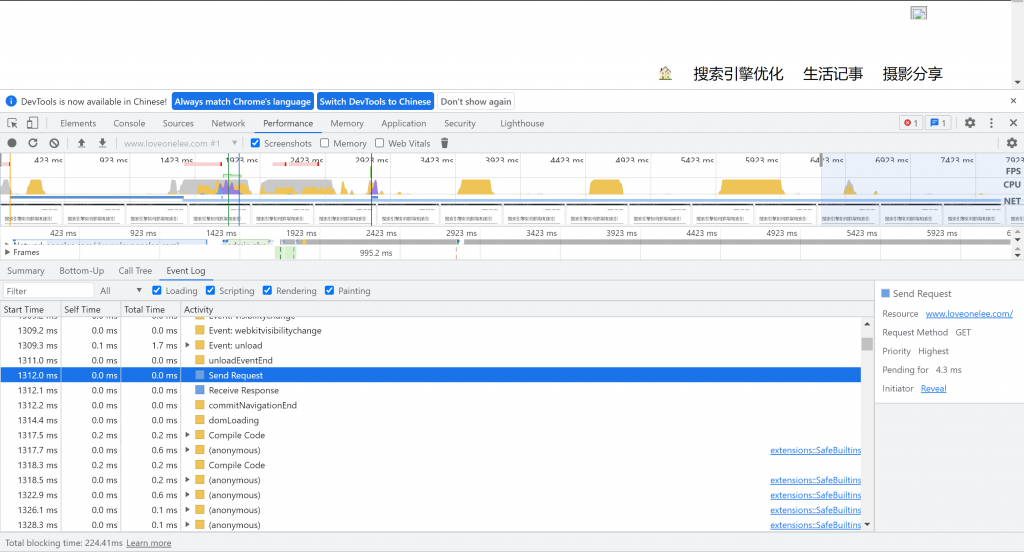The height and width of the screenshot is (552, 1024).
Task: Sort by the Total Time column header
Action: click(x=150, y=310)
